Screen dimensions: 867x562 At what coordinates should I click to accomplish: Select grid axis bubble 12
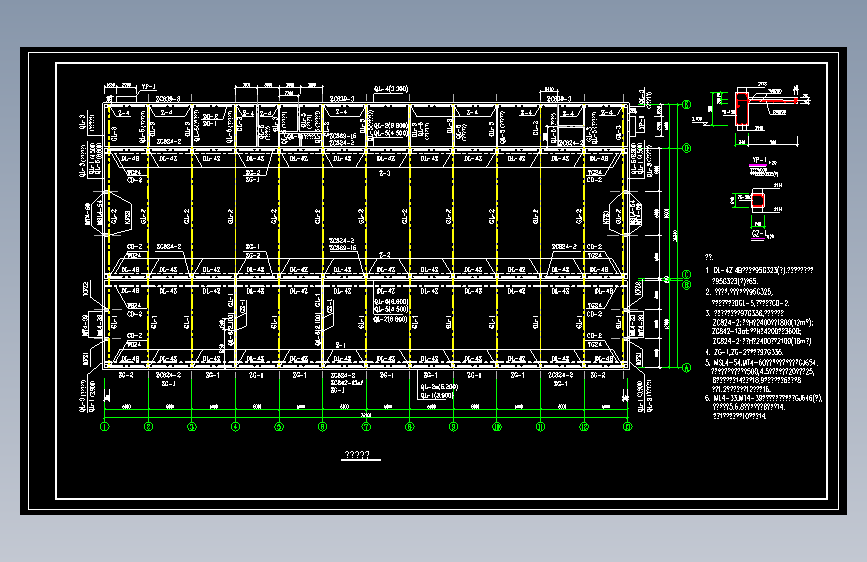[584, 426]
